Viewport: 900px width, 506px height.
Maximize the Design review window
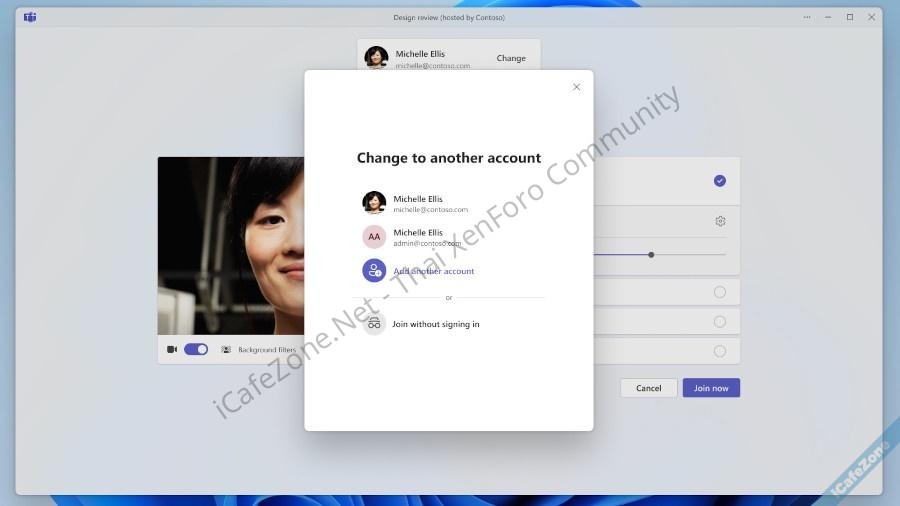coord(850,17)
